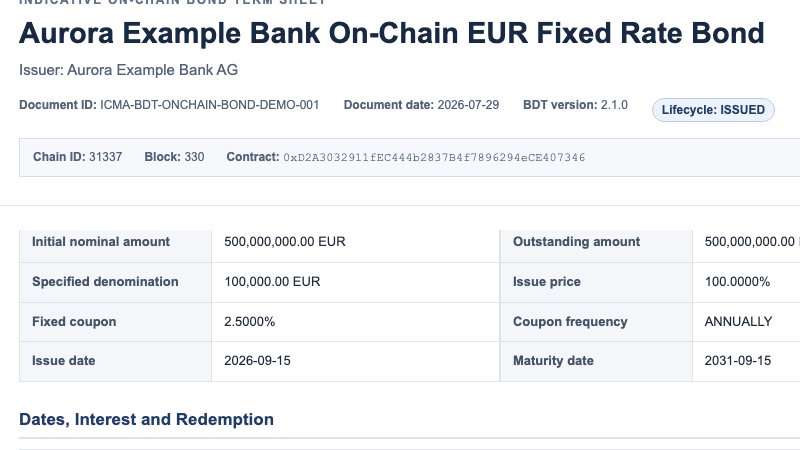The width and height of the screenshot is (800, 450).
Task: Click the Lifecycle: ISSUED badge
Action: (x=713, y=110)
